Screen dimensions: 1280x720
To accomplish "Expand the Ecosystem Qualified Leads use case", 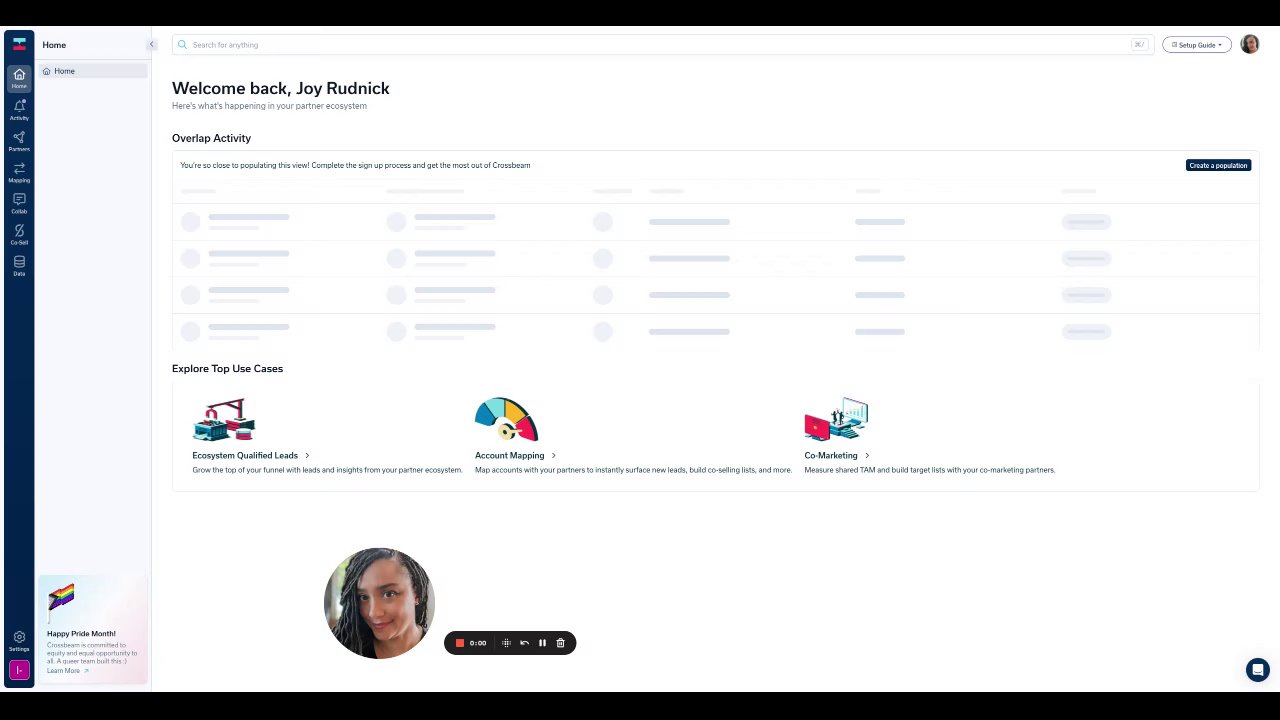I will (x=251, y=455).
